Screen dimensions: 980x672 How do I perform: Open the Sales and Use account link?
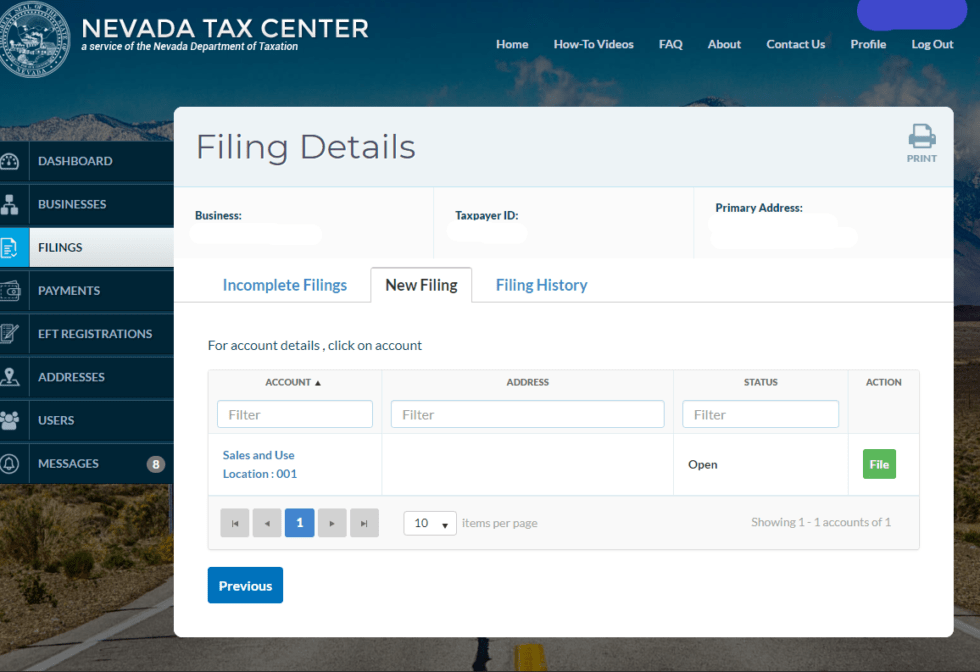click(x=258, y=455)
